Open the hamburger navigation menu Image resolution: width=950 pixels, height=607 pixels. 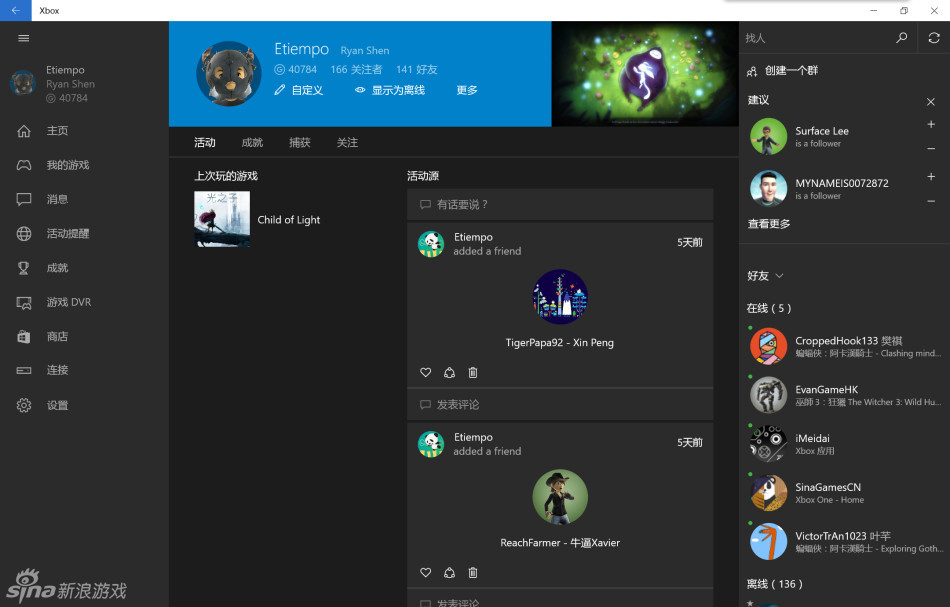click(x=24, y=38)
